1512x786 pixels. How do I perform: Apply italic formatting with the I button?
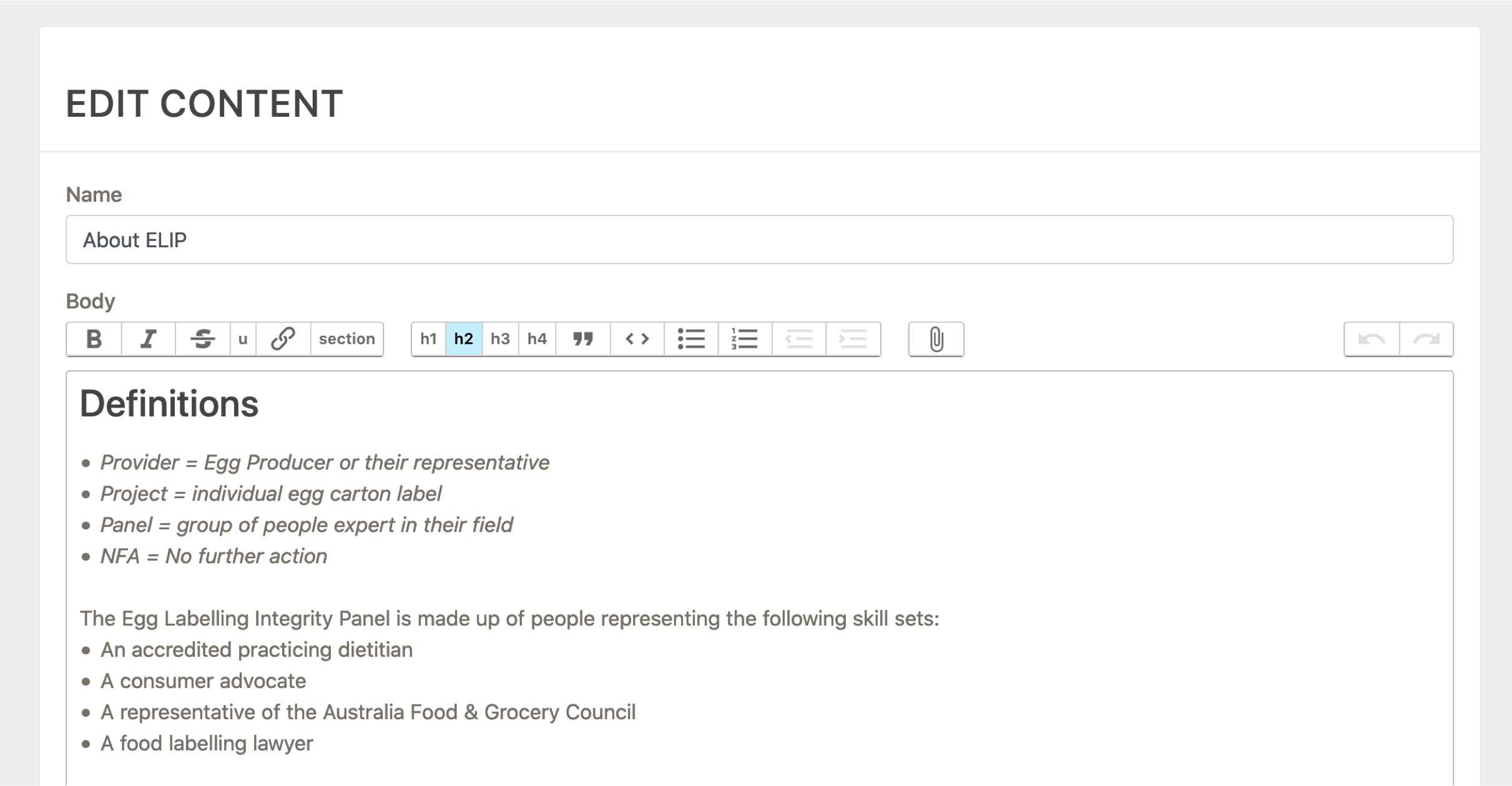(148, 339)
